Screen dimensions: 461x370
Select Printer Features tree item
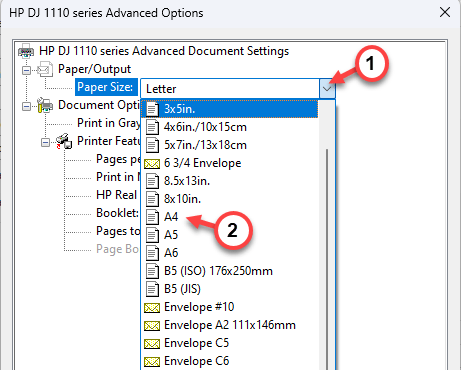(109, 141)
